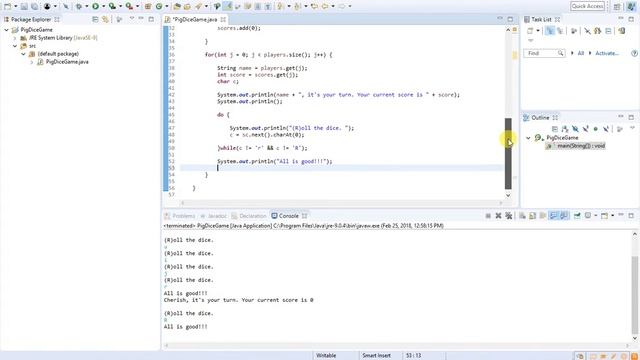Toggle Show Console on standard output change

(x=553, y=216)
